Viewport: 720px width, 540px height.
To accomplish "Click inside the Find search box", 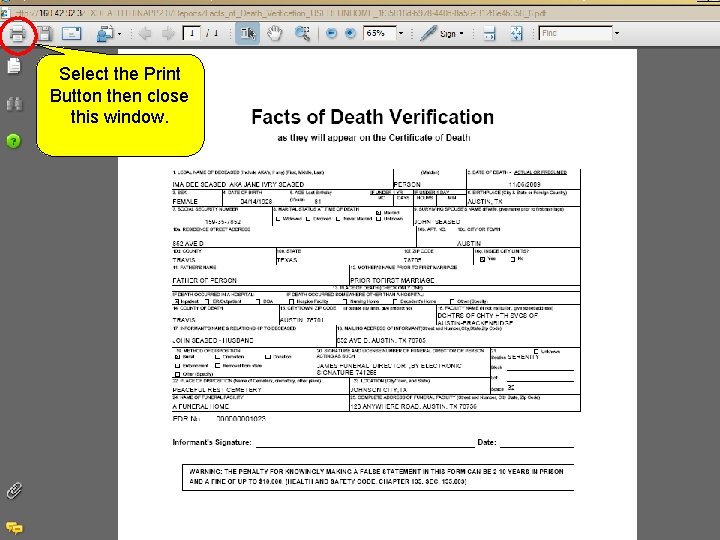I will coord(576,33).
